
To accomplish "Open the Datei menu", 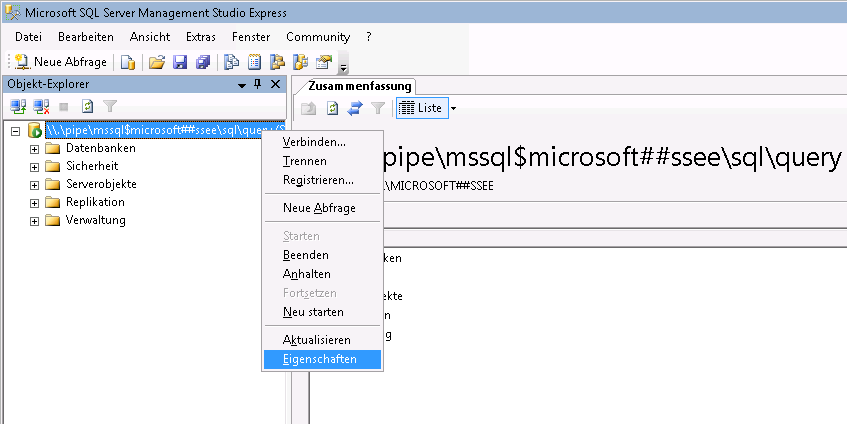I will coord(28,37).
